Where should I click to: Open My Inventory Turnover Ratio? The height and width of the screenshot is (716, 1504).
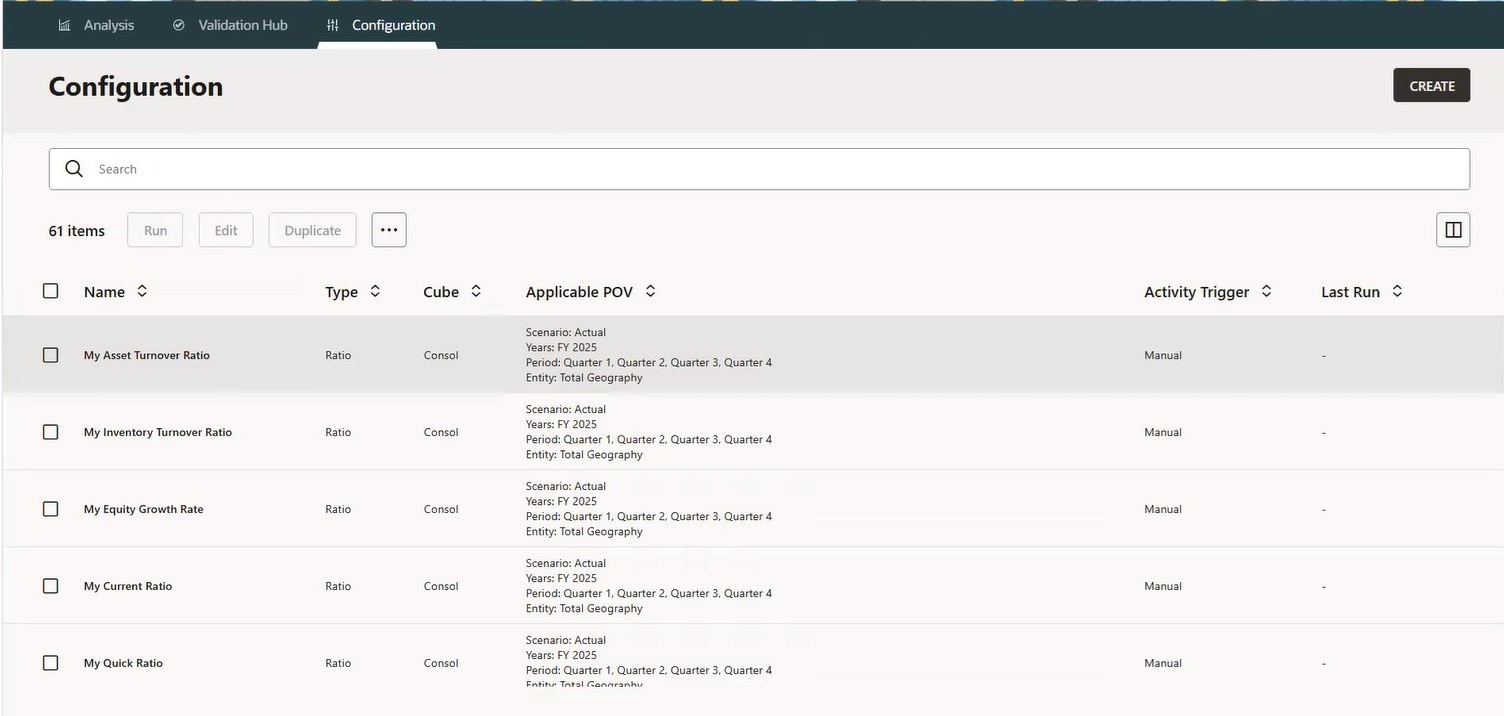pos(158,432)
